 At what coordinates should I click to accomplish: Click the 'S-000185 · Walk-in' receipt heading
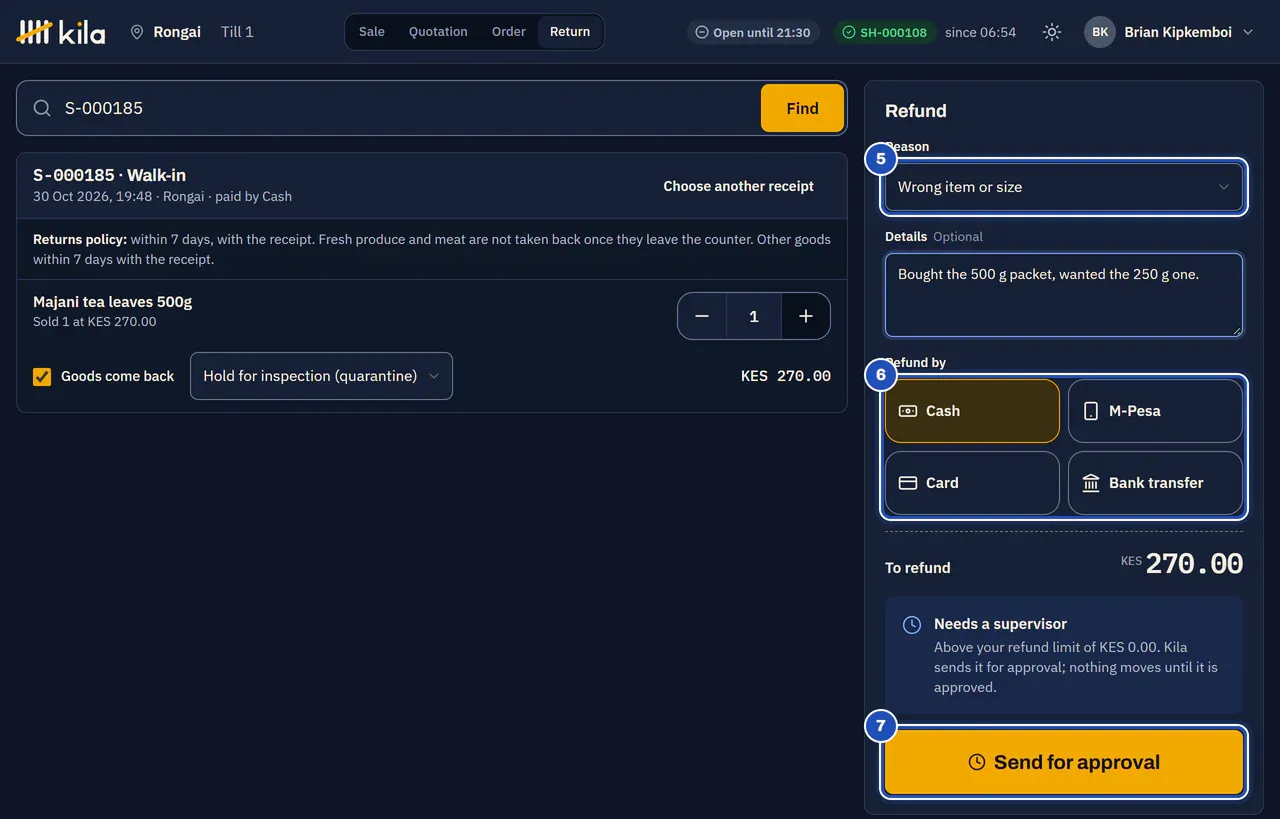click(110, 175)
